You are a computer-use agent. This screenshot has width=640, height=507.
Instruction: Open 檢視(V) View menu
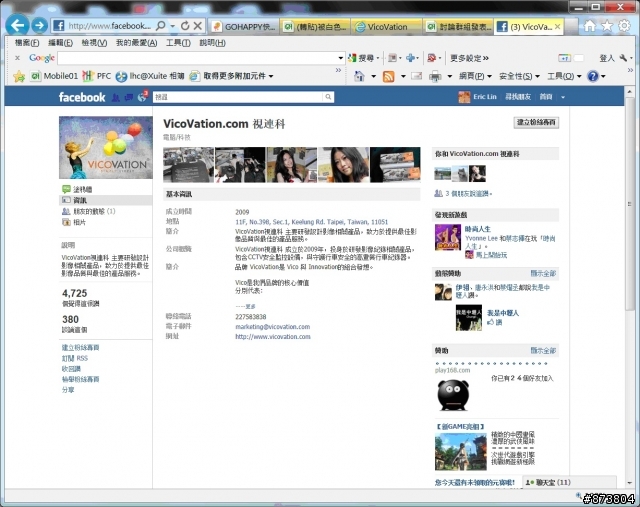pos(94,43)
